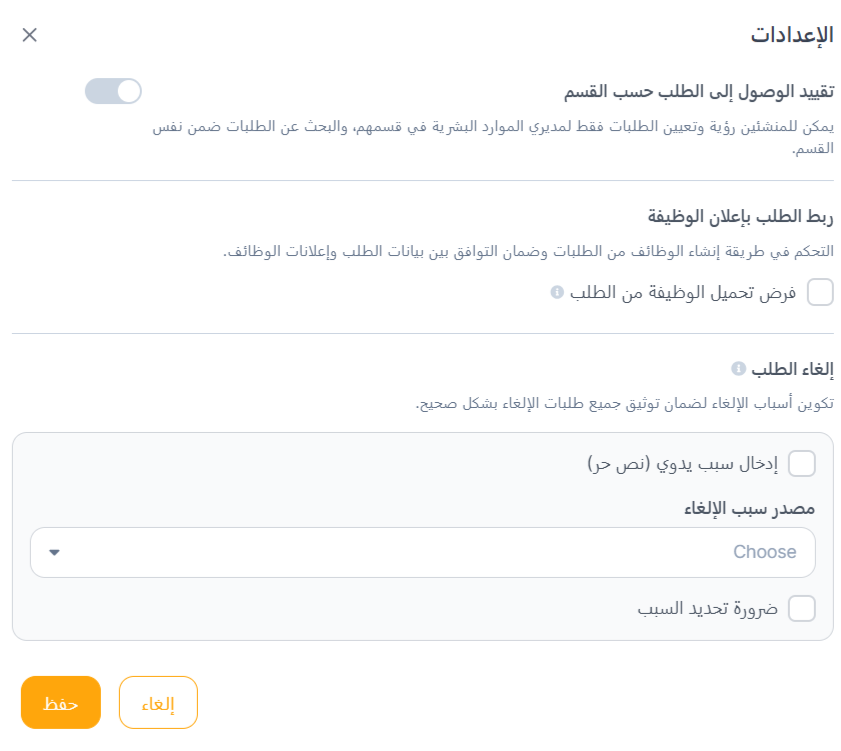The image size is (841, 751).
Task: Save settings with the حفظ button
Action: 61,703
